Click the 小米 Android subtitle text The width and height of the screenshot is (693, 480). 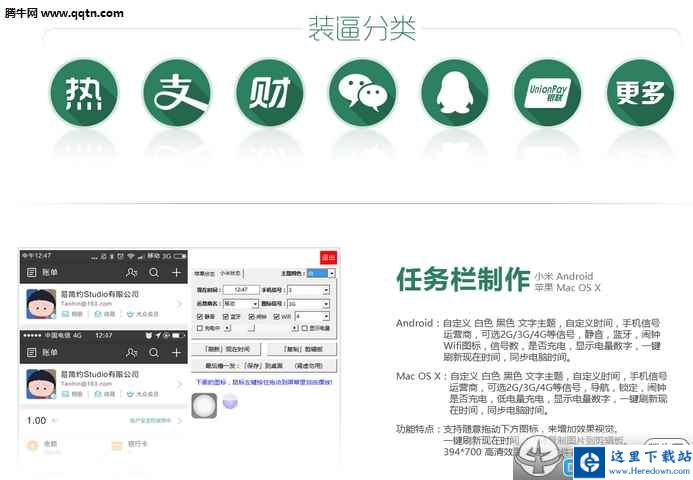point(564,276)
